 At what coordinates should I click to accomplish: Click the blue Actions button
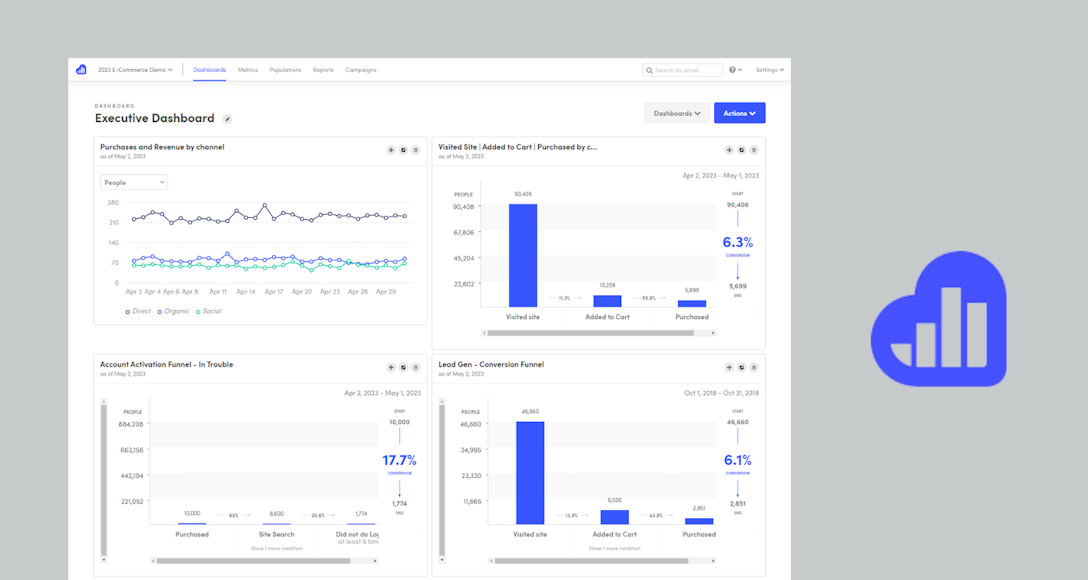(x=739, y=113)
